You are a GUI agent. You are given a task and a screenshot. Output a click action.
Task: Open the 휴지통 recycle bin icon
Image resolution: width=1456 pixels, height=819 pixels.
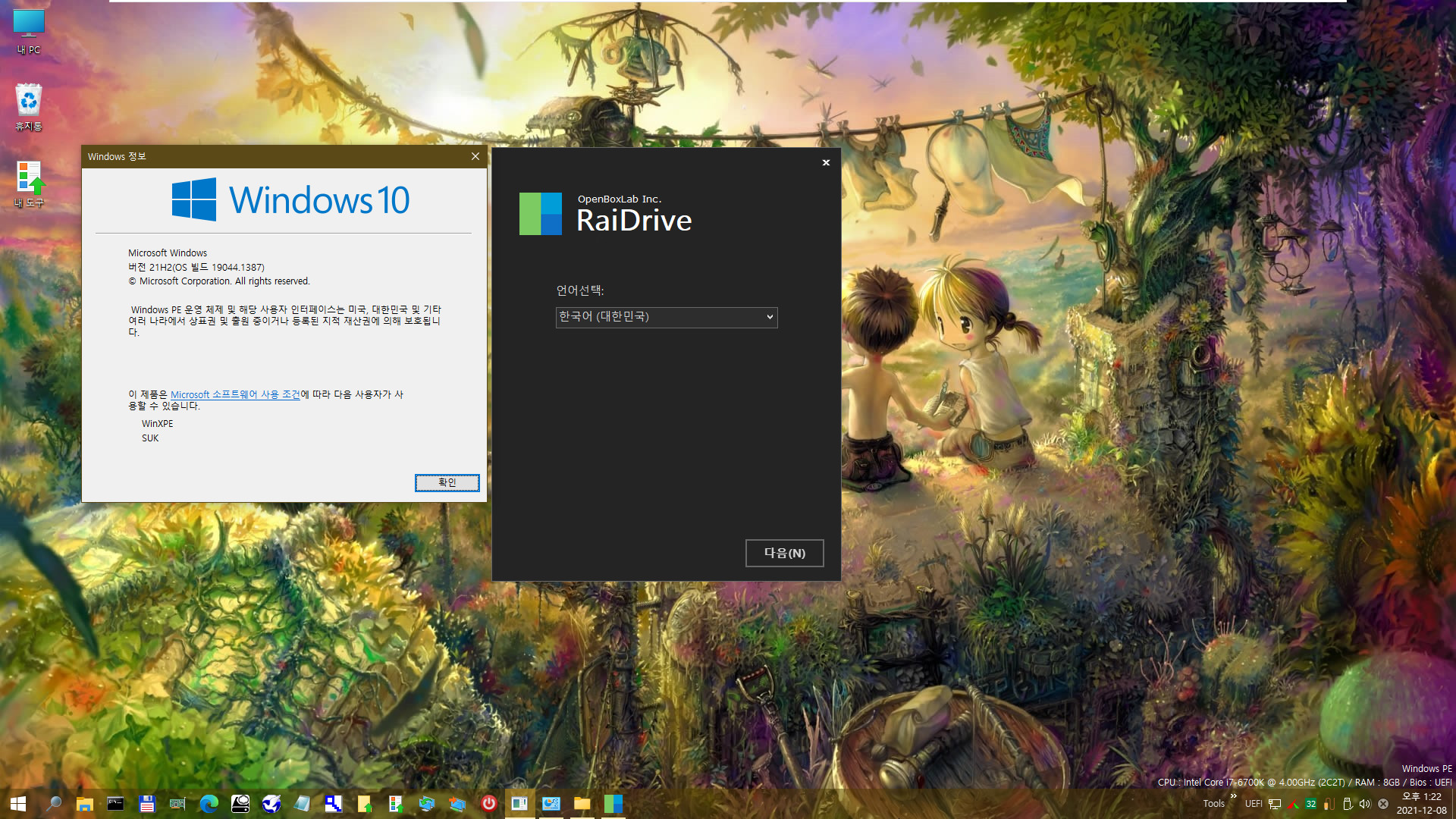click(x=29, y=108)
